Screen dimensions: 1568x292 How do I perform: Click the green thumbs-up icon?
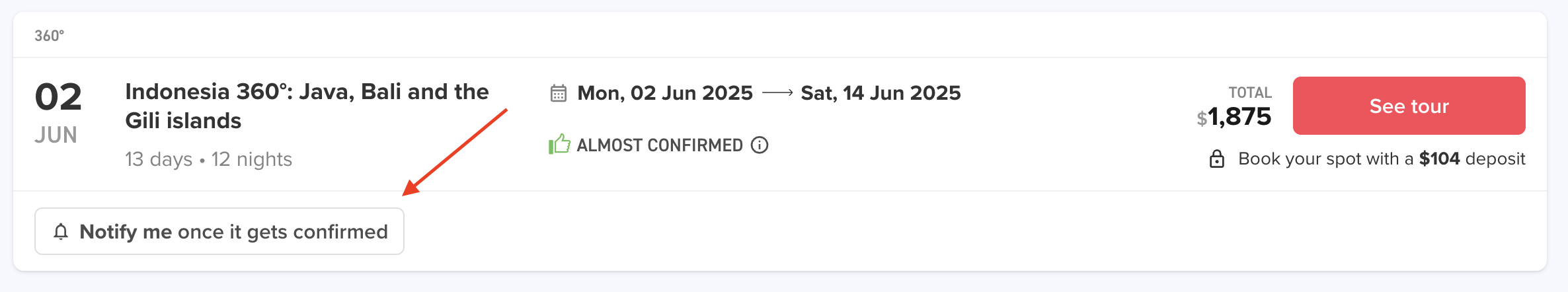click(x=559, y=144)
